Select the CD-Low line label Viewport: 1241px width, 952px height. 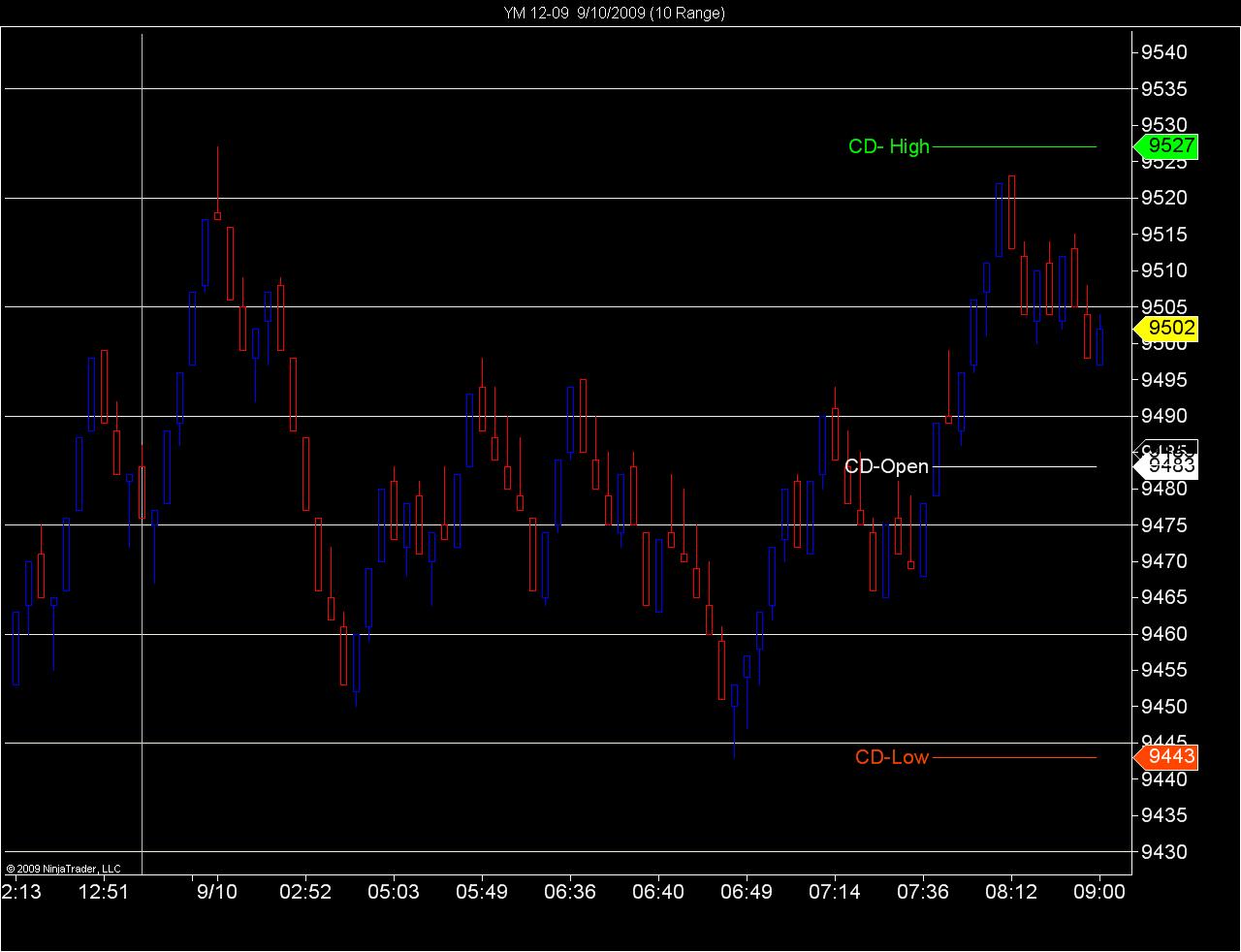click(892, 757)
